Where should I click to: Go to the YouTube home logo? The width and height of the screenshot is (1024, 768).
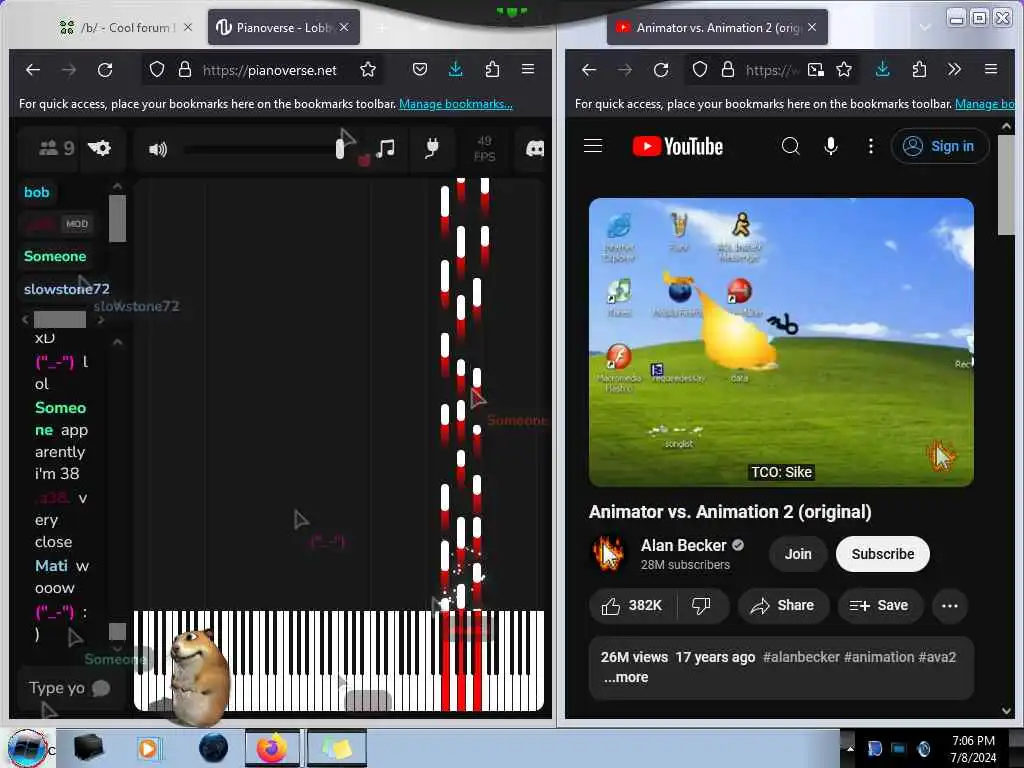coord(678,146)
